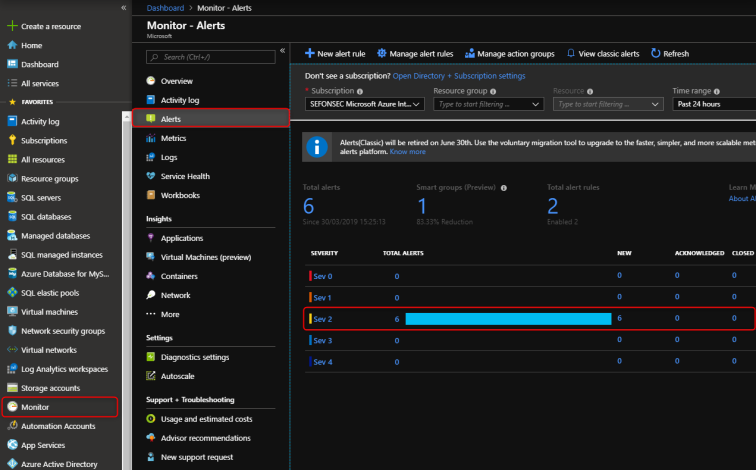The image size is (756, 470).
Task: Click the Sev 2 blue alert bar
Action: pyautogui.click(x=508, y=319)
